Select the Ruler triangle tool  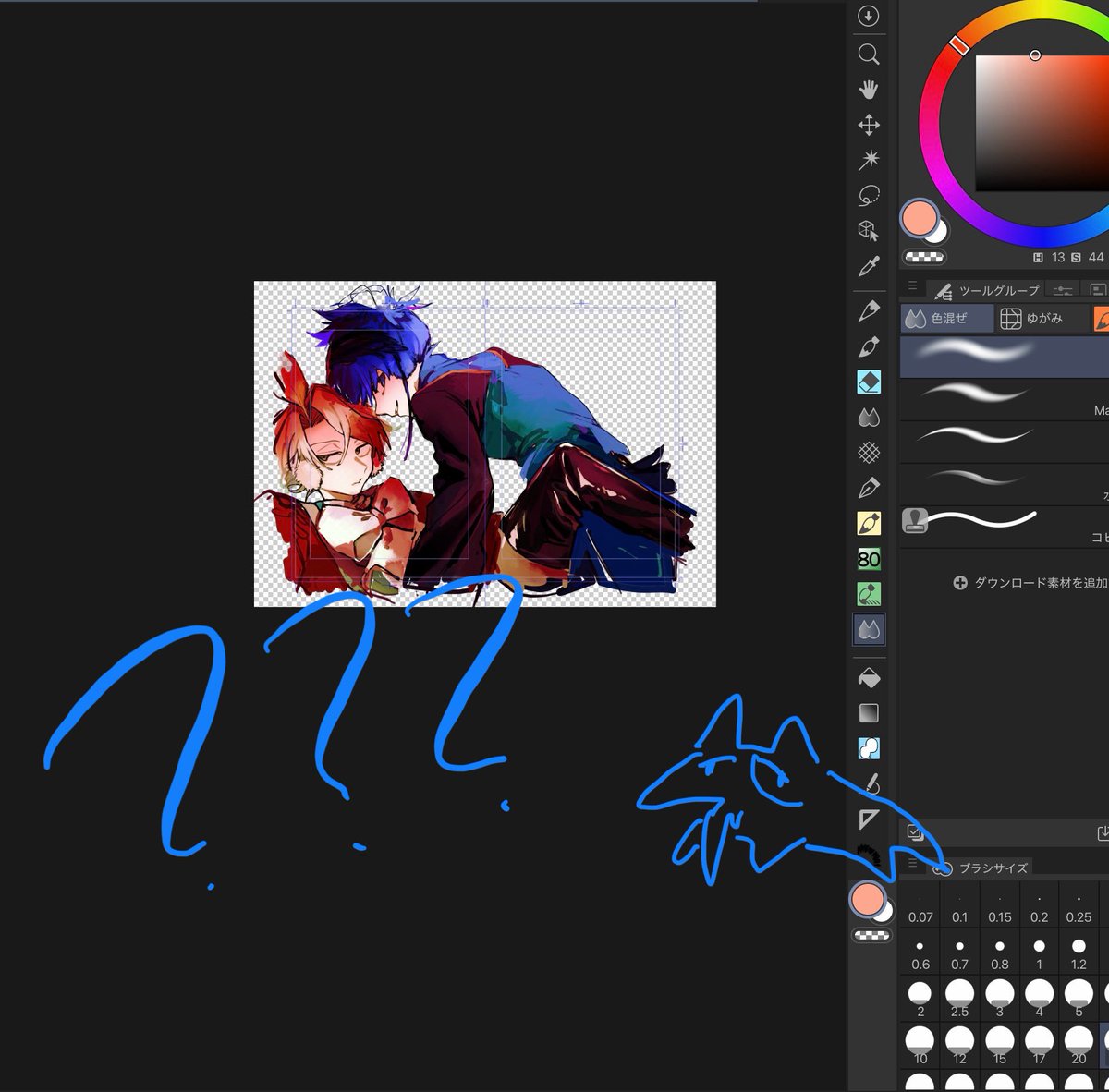click(869, 819)
